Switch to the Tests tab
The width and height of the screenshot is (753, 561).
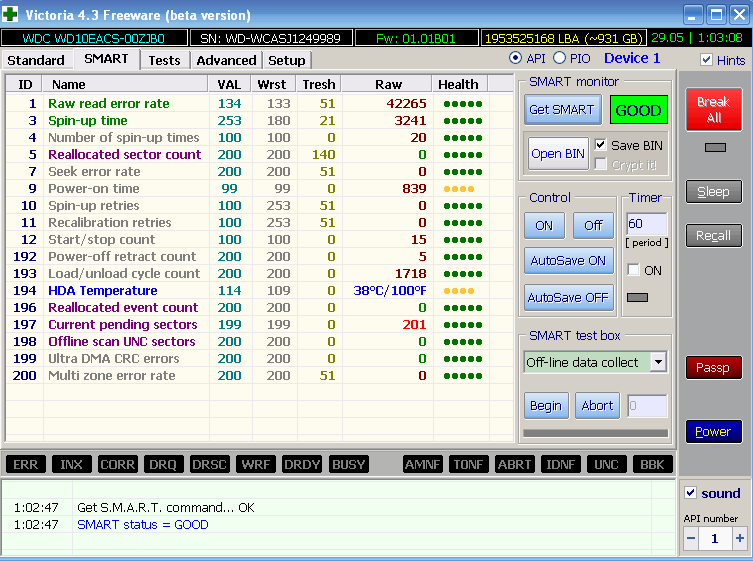click(164, 60)
